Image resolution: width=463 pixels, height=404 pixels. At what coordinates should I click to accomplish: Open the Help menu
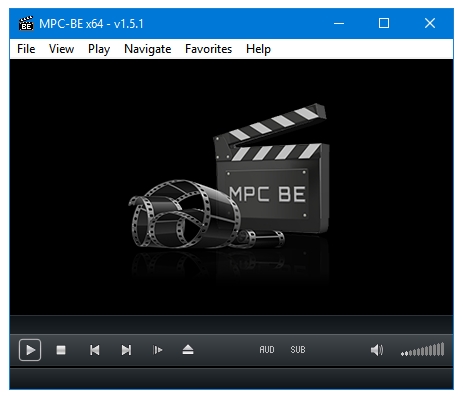pos(258,49)
